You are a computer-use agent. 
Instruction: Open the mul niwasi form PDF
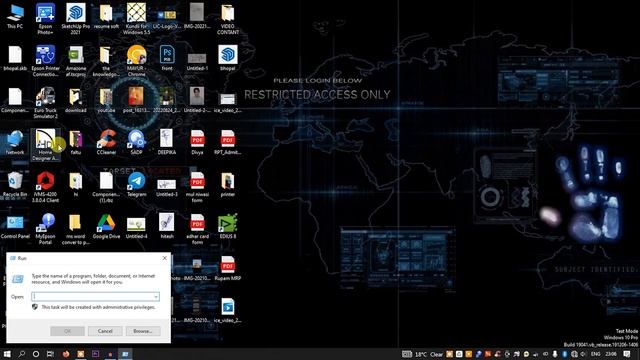click(197, 187)
